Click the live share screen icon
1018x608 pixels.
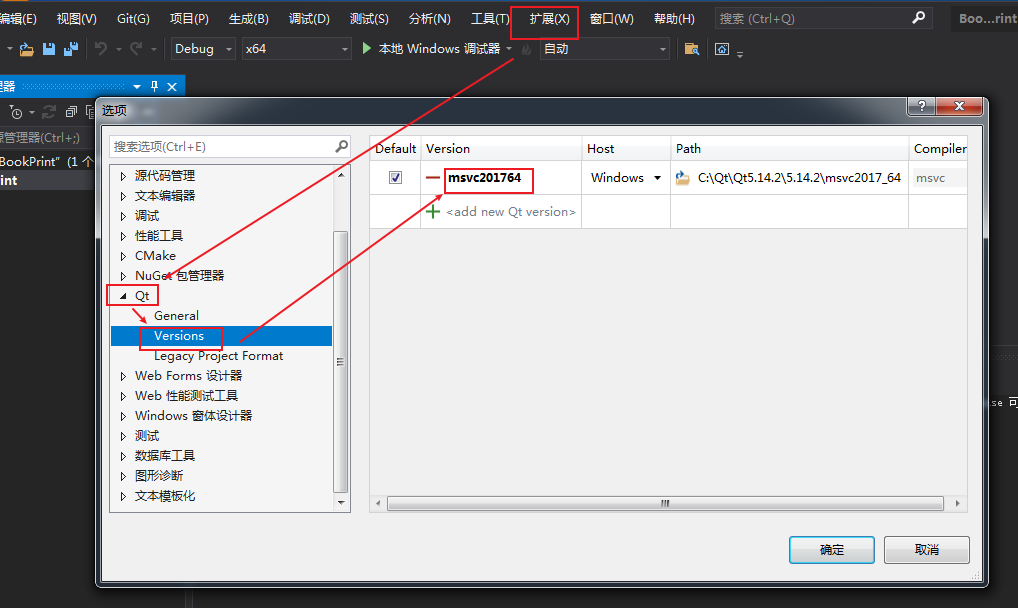click(x=722, y=49)
